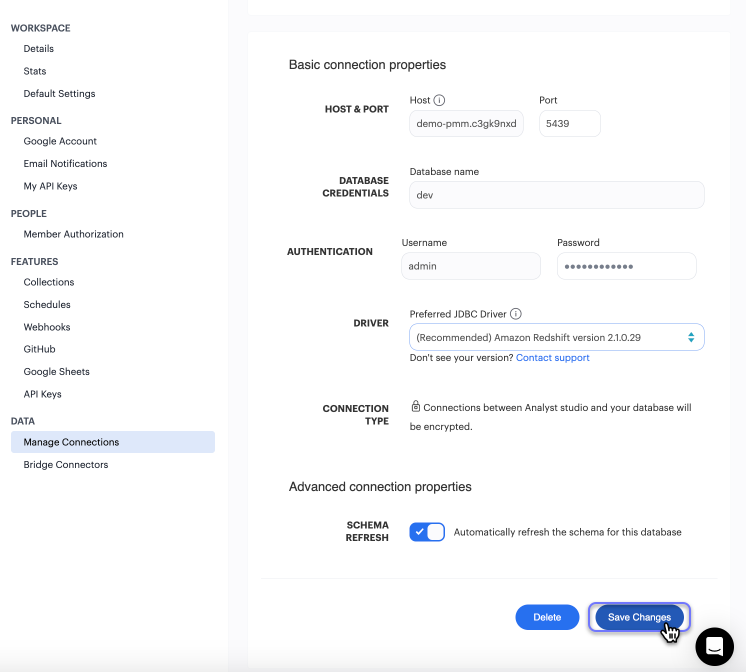Click the Port input field
Screen dimensions: 746x672
click(569, 123)
